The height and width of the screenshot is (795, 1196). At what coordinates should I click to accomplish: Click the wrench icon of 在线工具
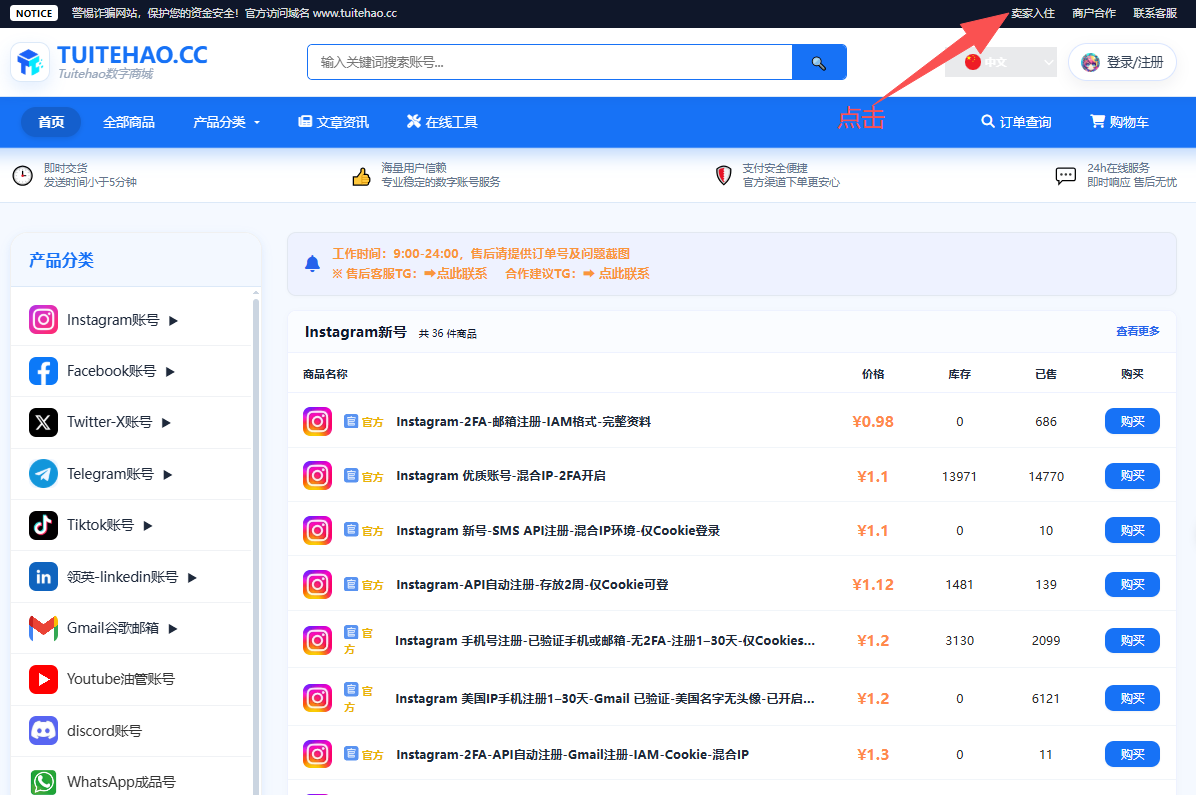point(413,121)
